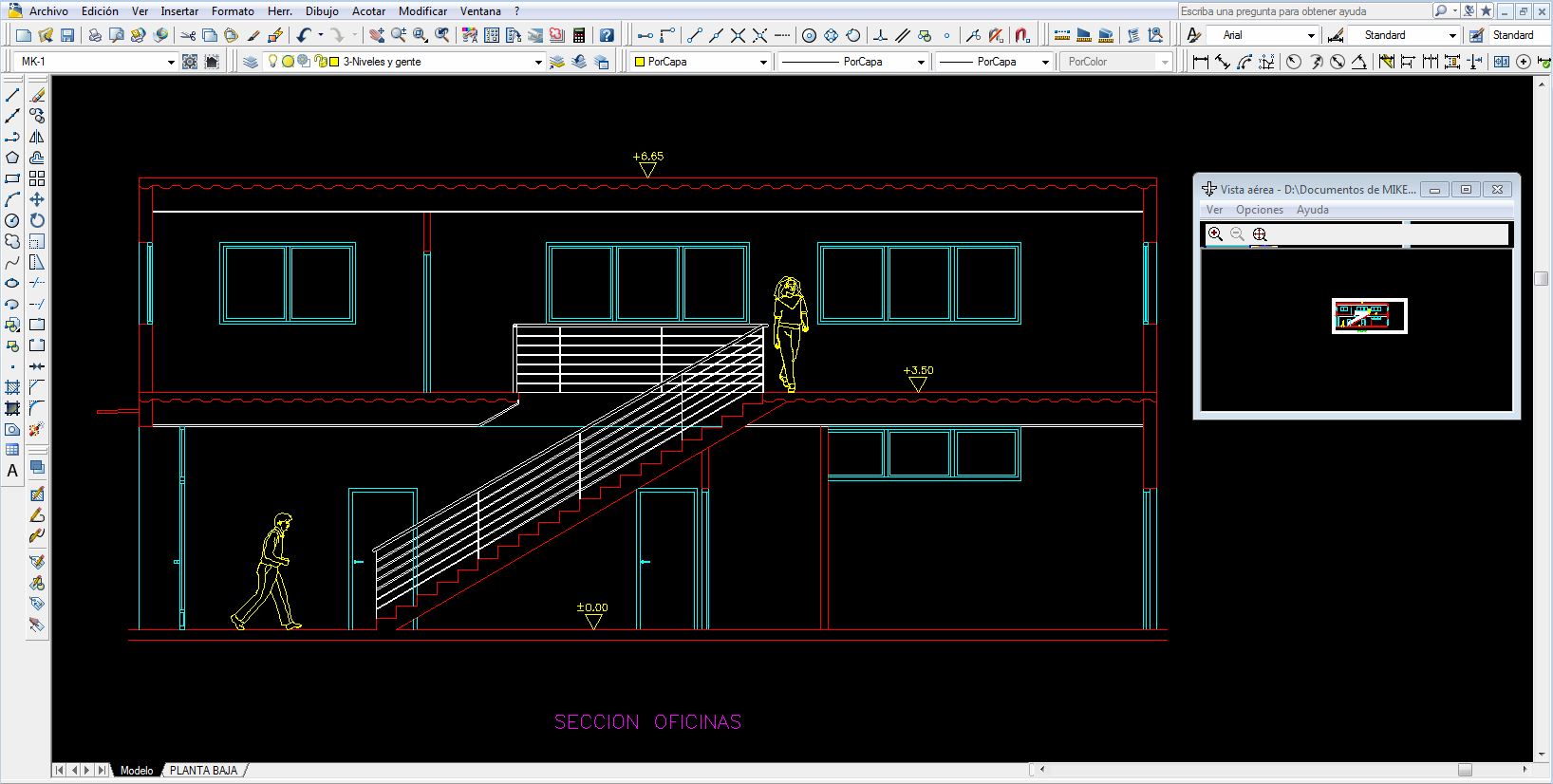Click zoom in icon in Vista aérea

1215,234
